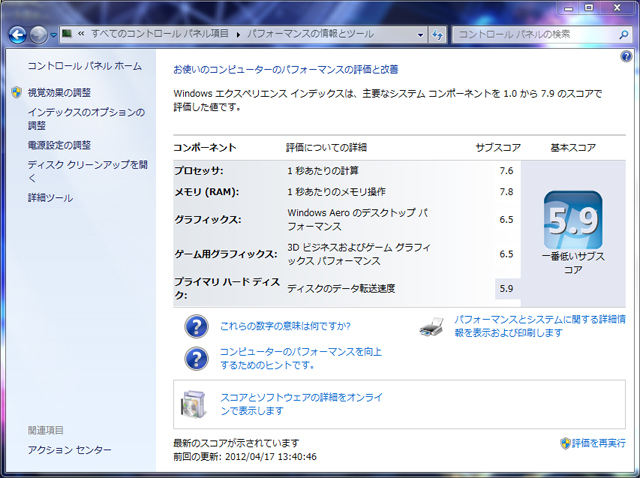Click the control panel icon in address bar
Screen dimensions: 640x478
67,33
